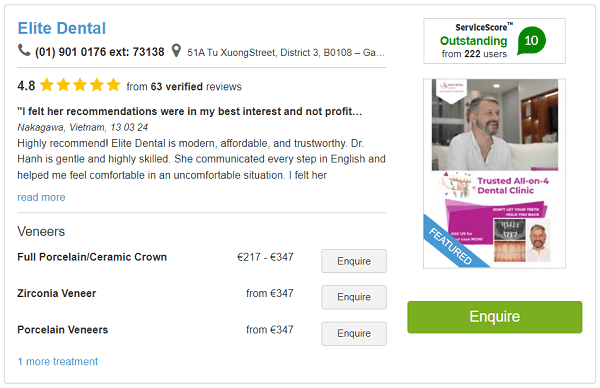Click the first yellow rating star

(47, 85)
